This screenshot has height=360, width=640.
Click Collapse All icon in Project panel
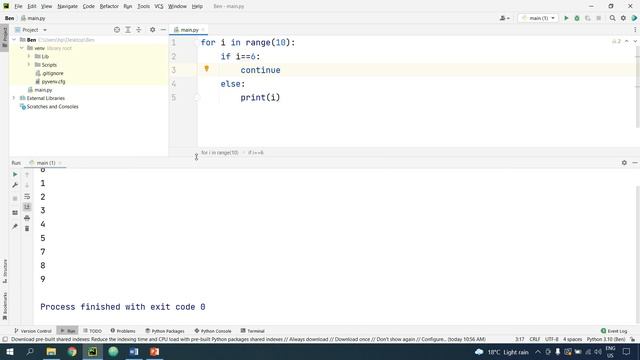[138, 30]
